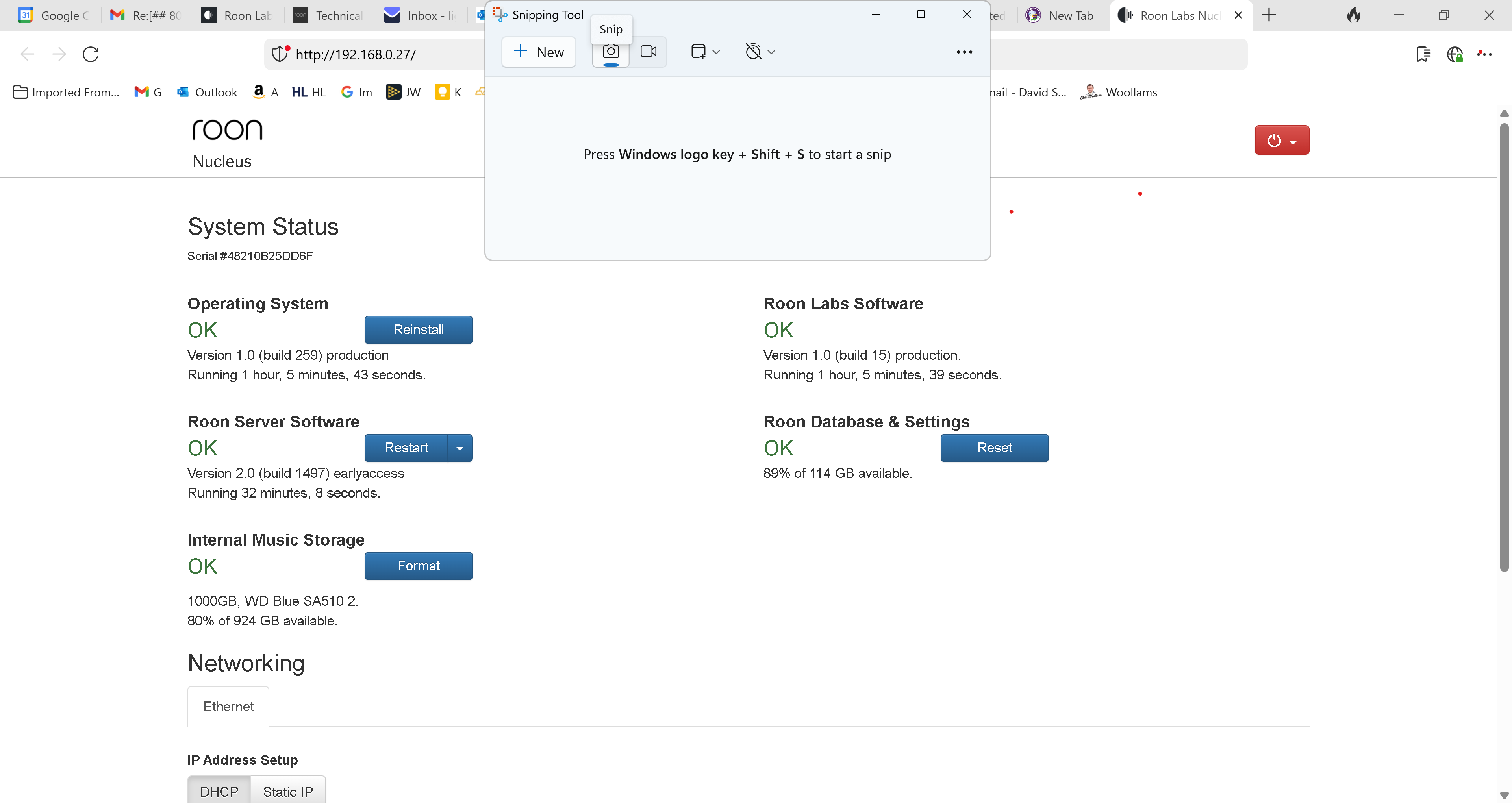Click 'Version 1.0 (build 259) production' text

[x=287, y=355]
